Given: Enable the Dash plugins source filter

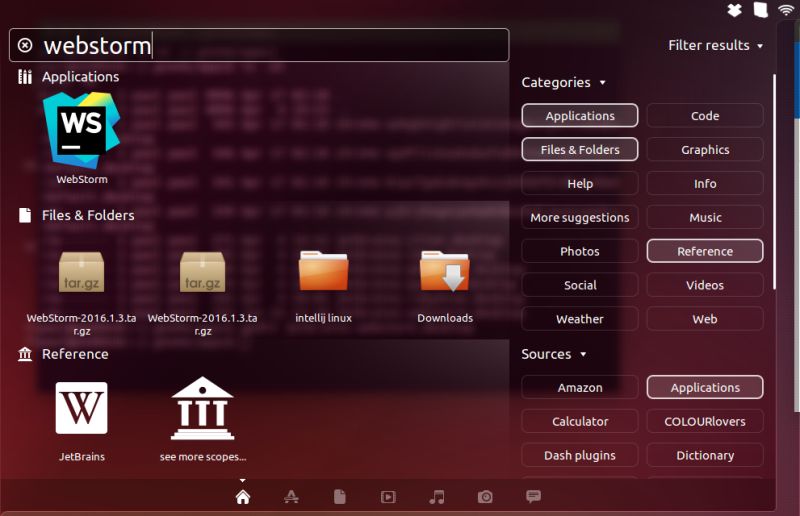Looking at the screenshot, I should [x=580, y=455].
